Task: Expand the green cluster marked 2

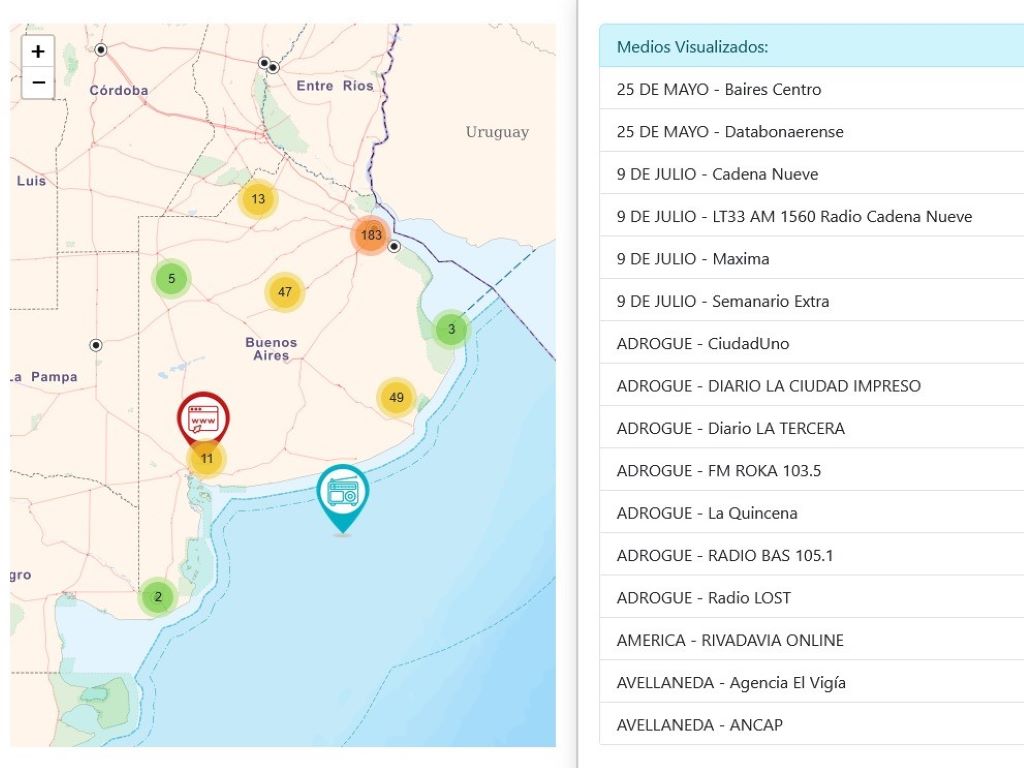Action: [157, 597]
